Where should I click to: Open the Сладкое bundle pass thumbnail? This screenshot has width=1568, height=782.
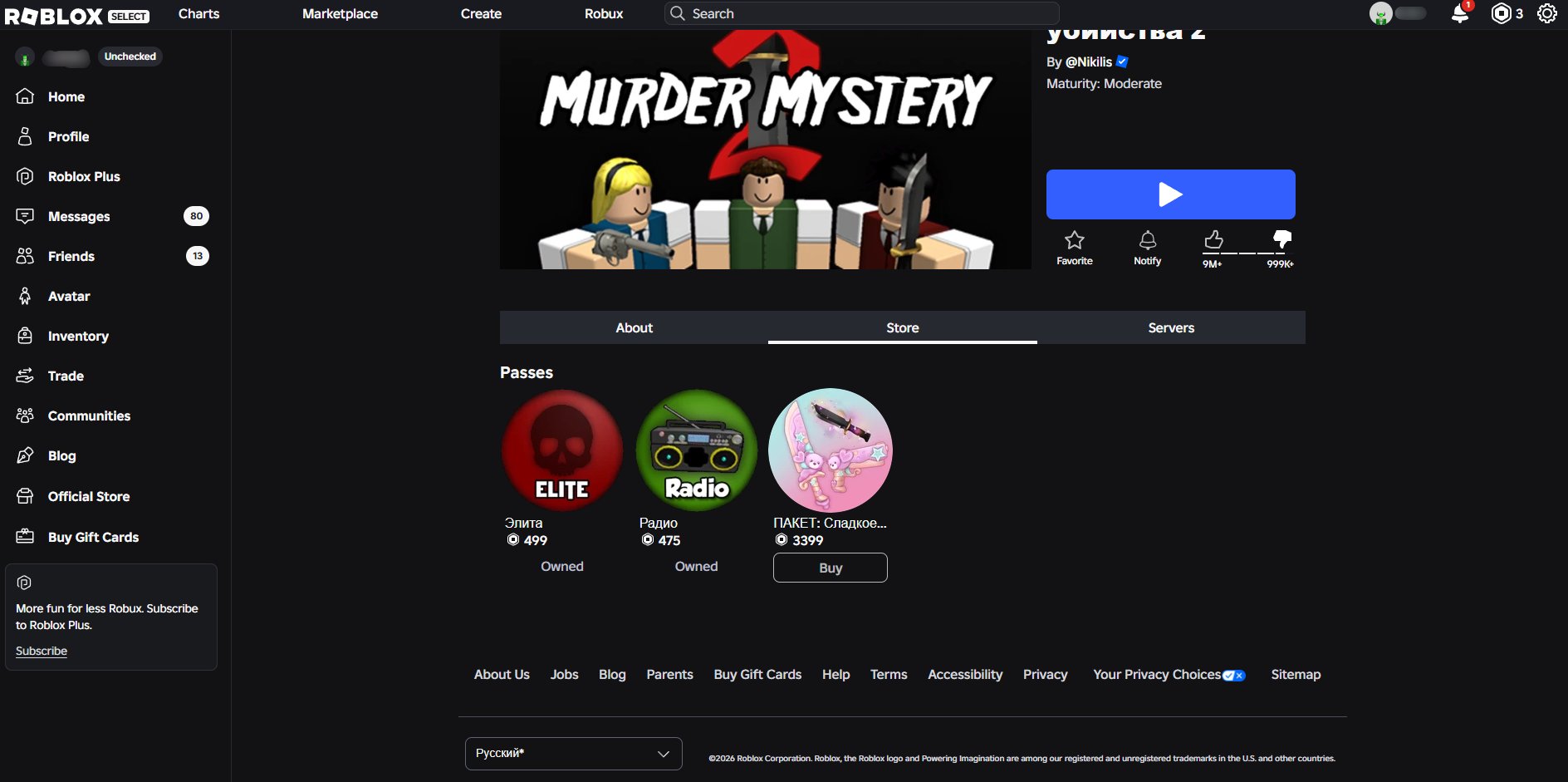point(831,450)
